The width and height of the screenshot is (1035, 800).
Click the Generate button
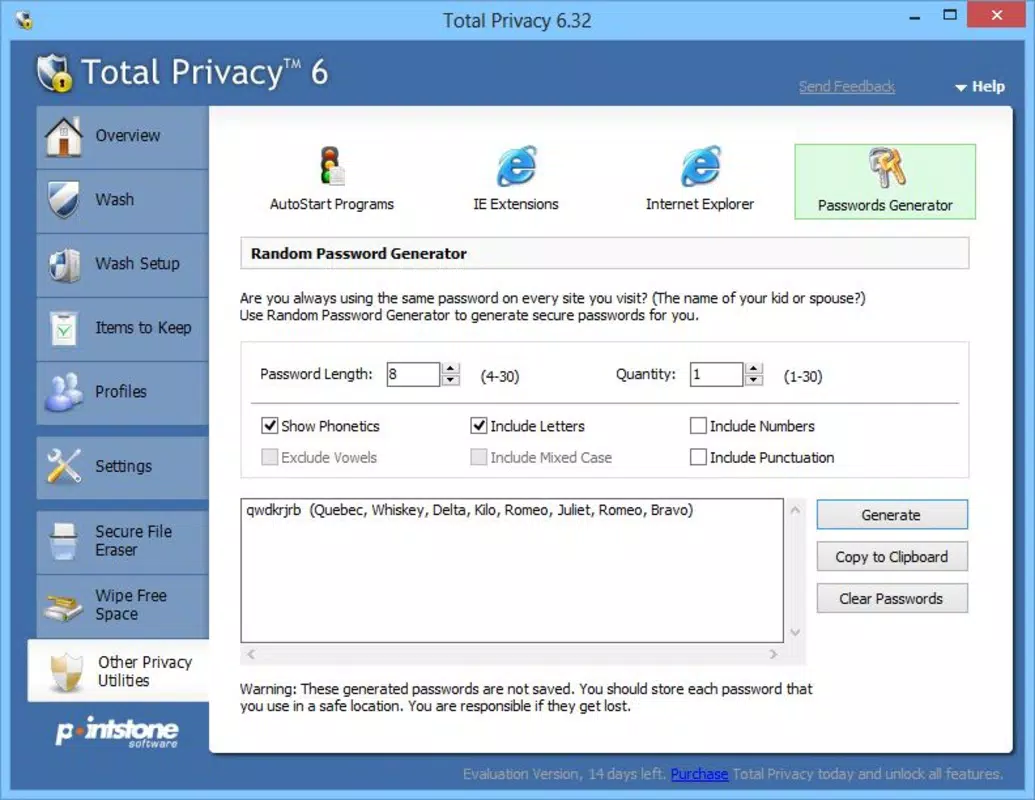892,515
